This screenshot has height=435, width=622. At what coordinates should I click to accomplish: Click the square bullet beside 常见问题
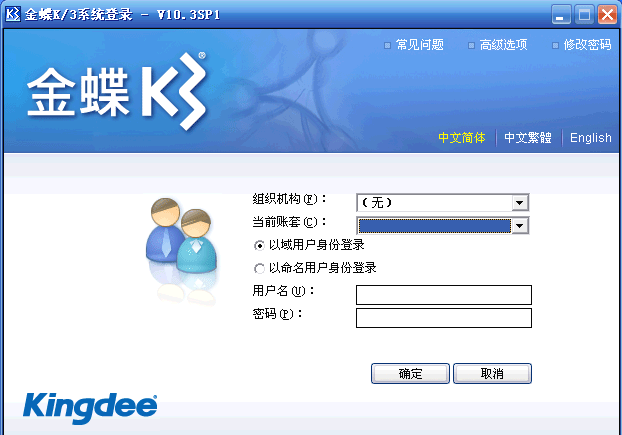(x=388, y=46)
